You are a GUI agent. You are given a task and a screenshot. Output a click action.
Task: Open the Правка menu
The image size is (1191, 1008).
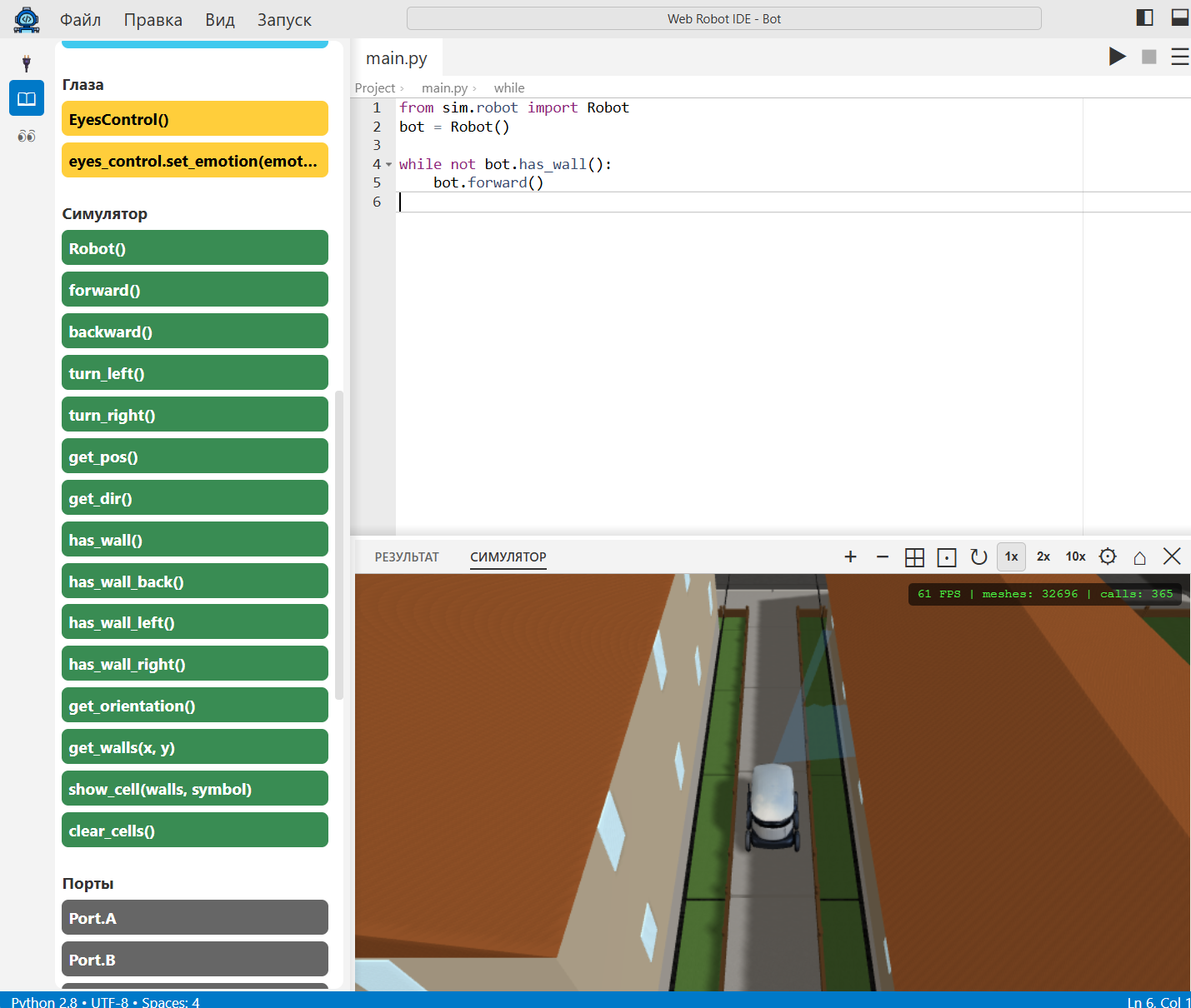tap(153, 19)
